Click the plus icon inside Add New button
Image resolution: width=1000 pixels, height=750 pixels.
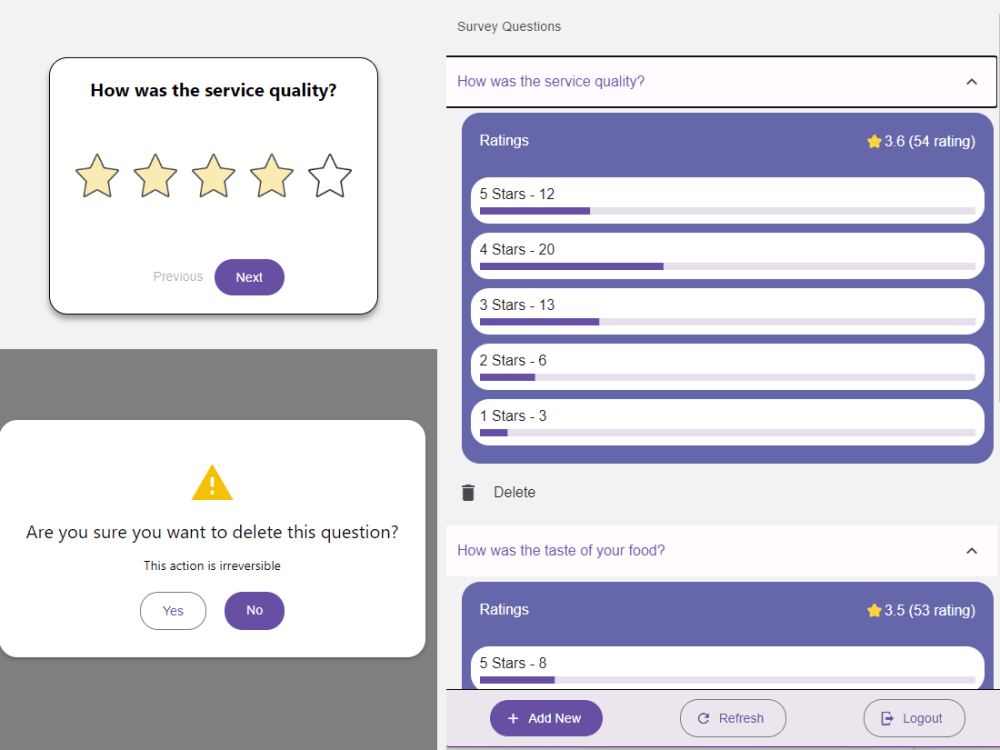pyautogui.click(x=513, y=718)
